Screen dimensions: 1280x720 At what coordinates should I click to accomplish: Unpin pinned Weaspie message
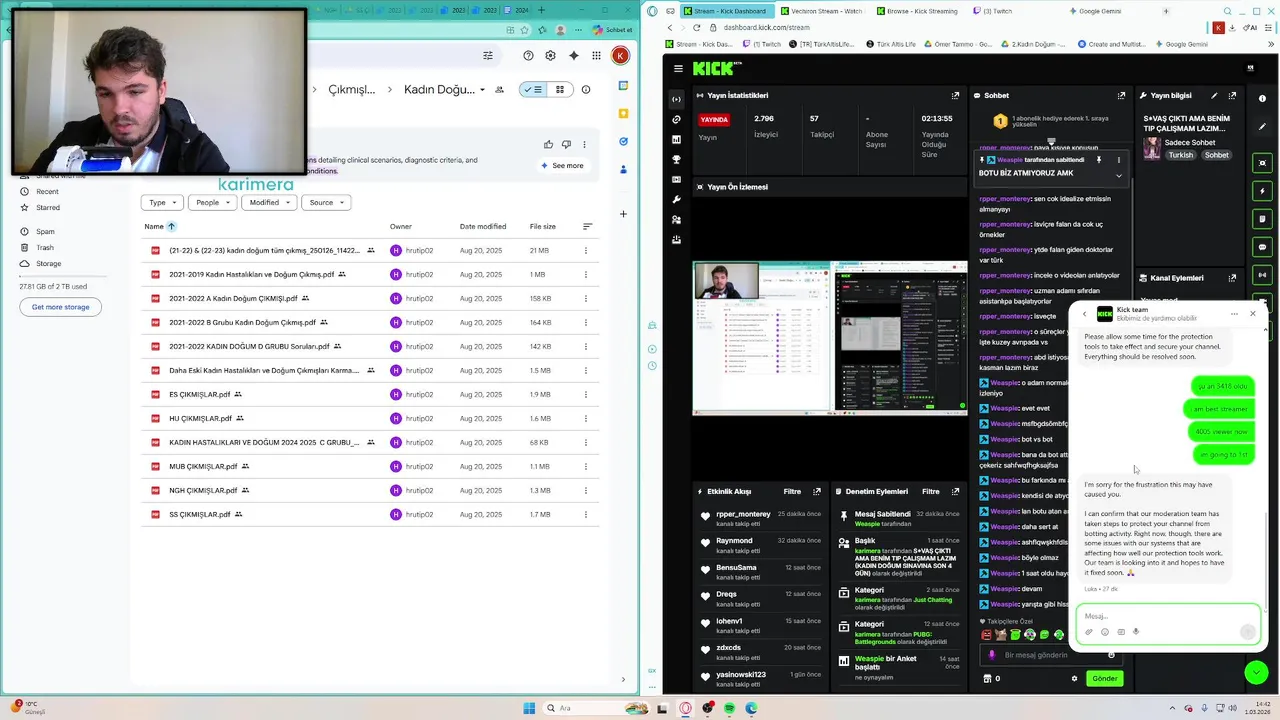(1099, 160)
